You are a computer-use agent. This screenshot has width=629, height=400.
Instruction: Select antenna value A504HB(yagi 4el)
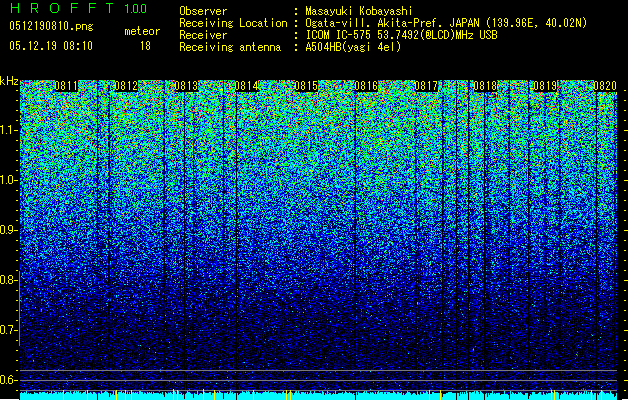pos(353,47)
